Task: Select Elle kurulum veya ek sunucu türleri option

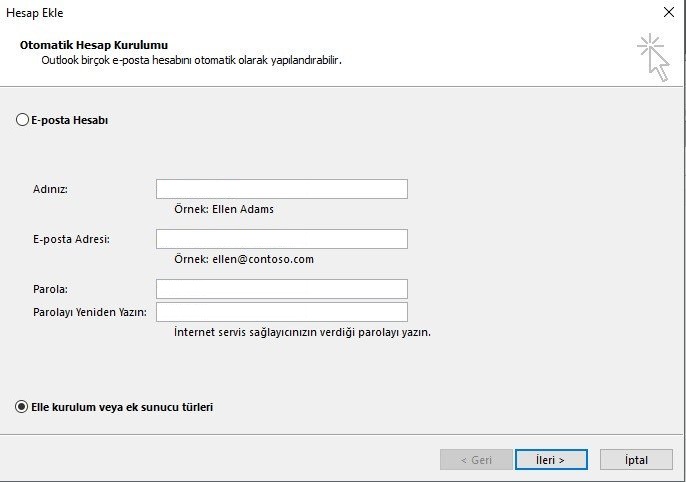Action: coord(22,407)
